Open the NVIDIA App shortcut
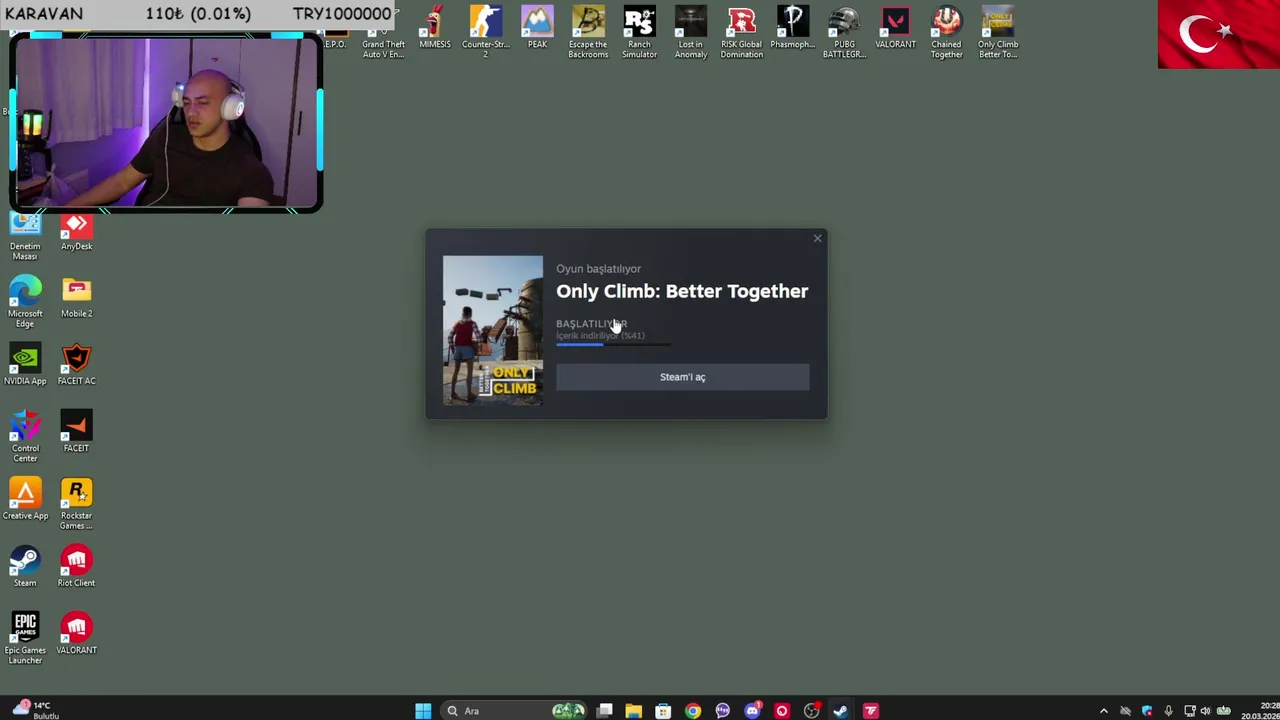Image resolution: width=1280 pixels, height=720 pixels. pos(25,365)
